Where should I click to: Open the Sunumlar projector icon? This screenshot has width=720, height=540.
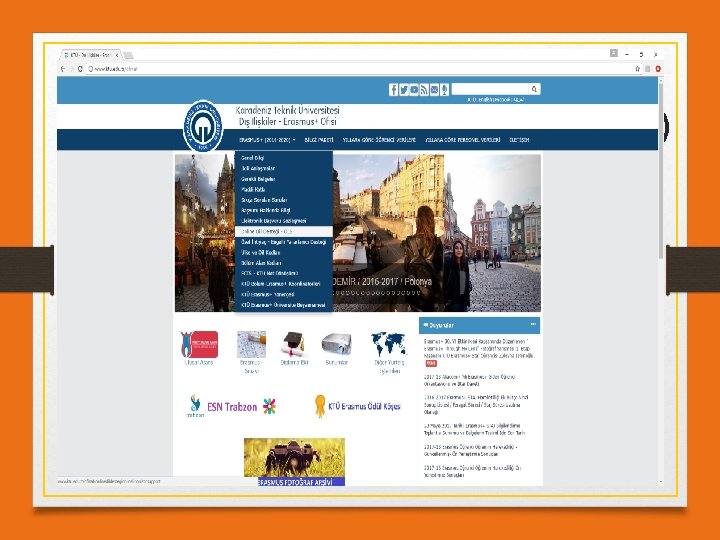pos(336,349)
